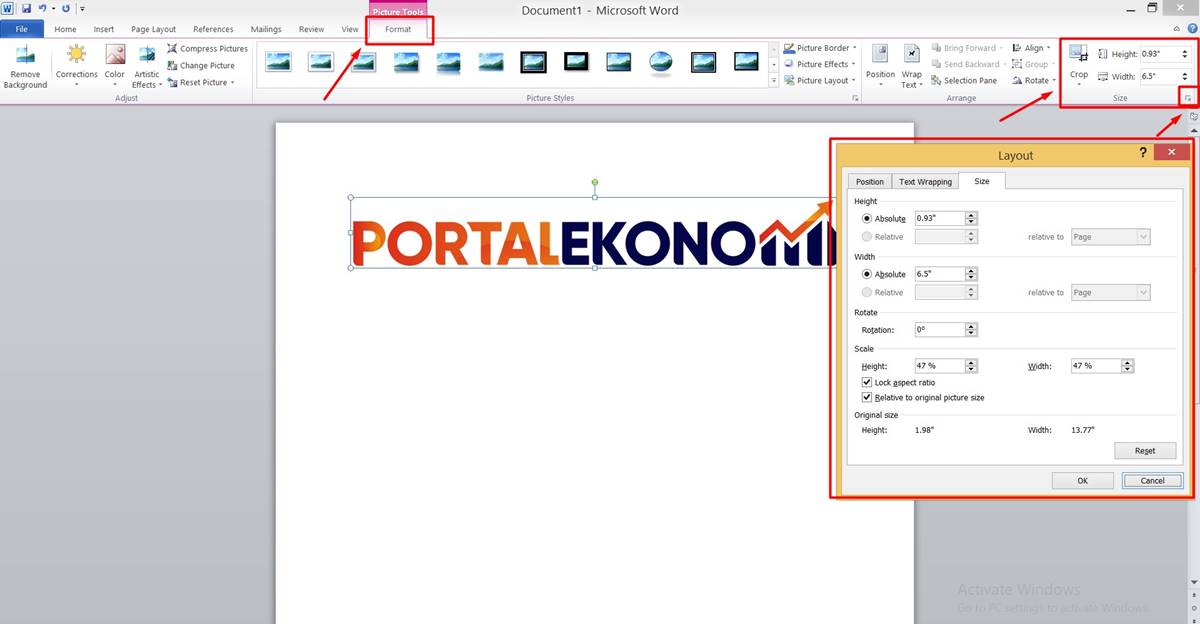Open the File tab
1200x624 pixels.
point(22,29)
